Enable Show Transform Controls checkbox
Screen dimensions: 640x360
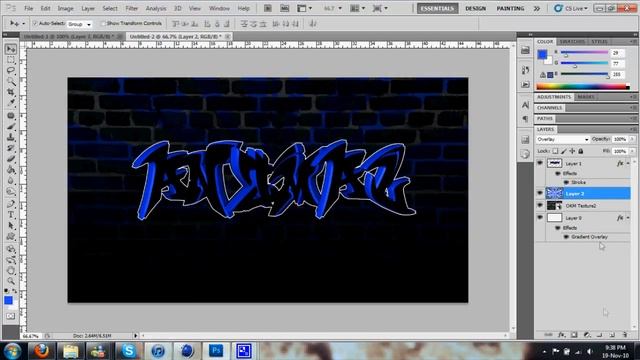click(x=103, y=24)
